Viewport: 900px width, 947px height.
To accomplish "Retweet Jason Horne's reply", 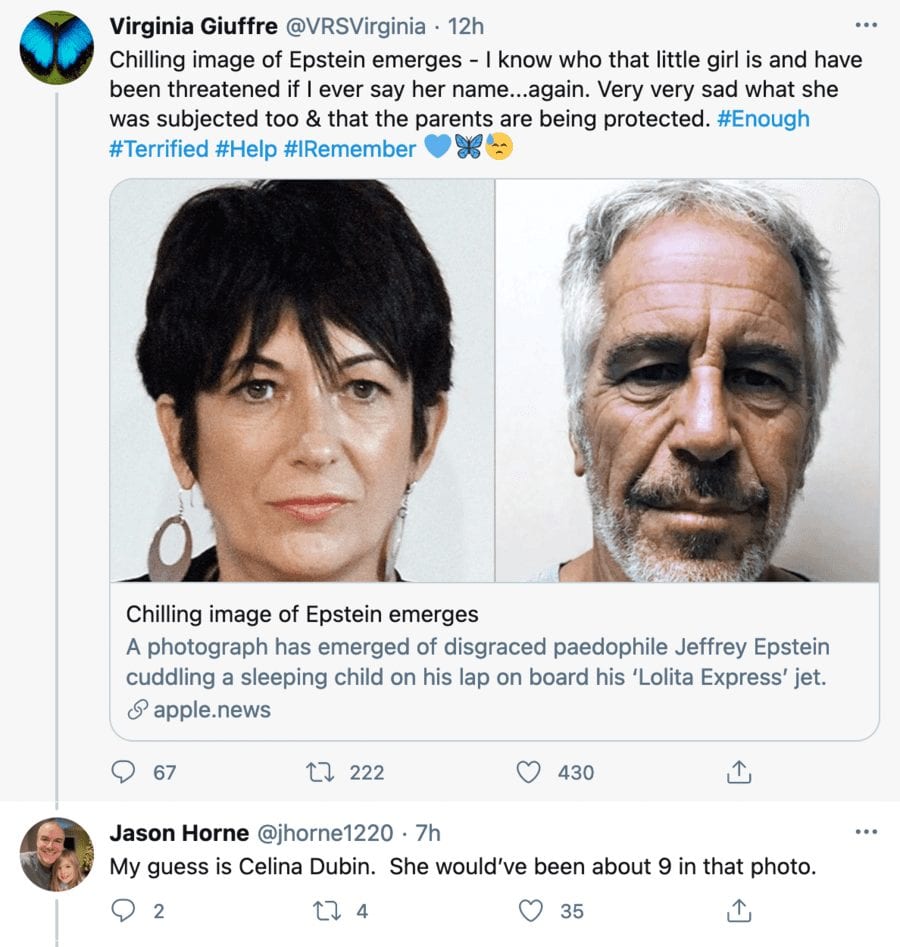I will pos(325,909).
